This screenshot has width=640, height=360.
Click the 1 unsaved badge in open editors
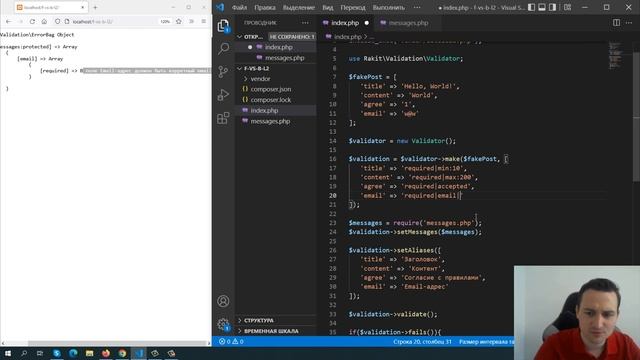tap(292, 37)
